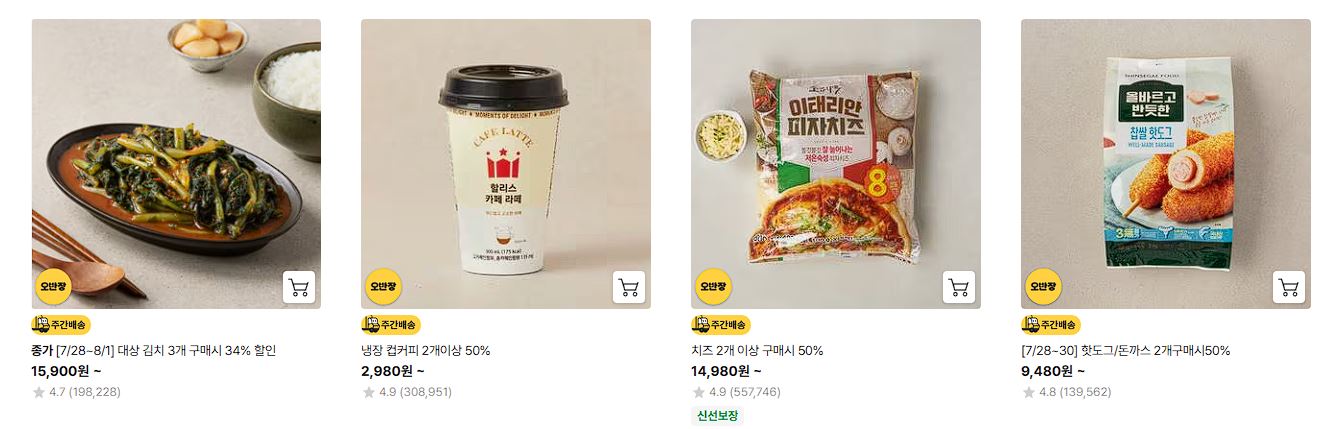
Task: Open the 냉장 컵커피 2개이상 50% title link
Action: tap(426, 351)
